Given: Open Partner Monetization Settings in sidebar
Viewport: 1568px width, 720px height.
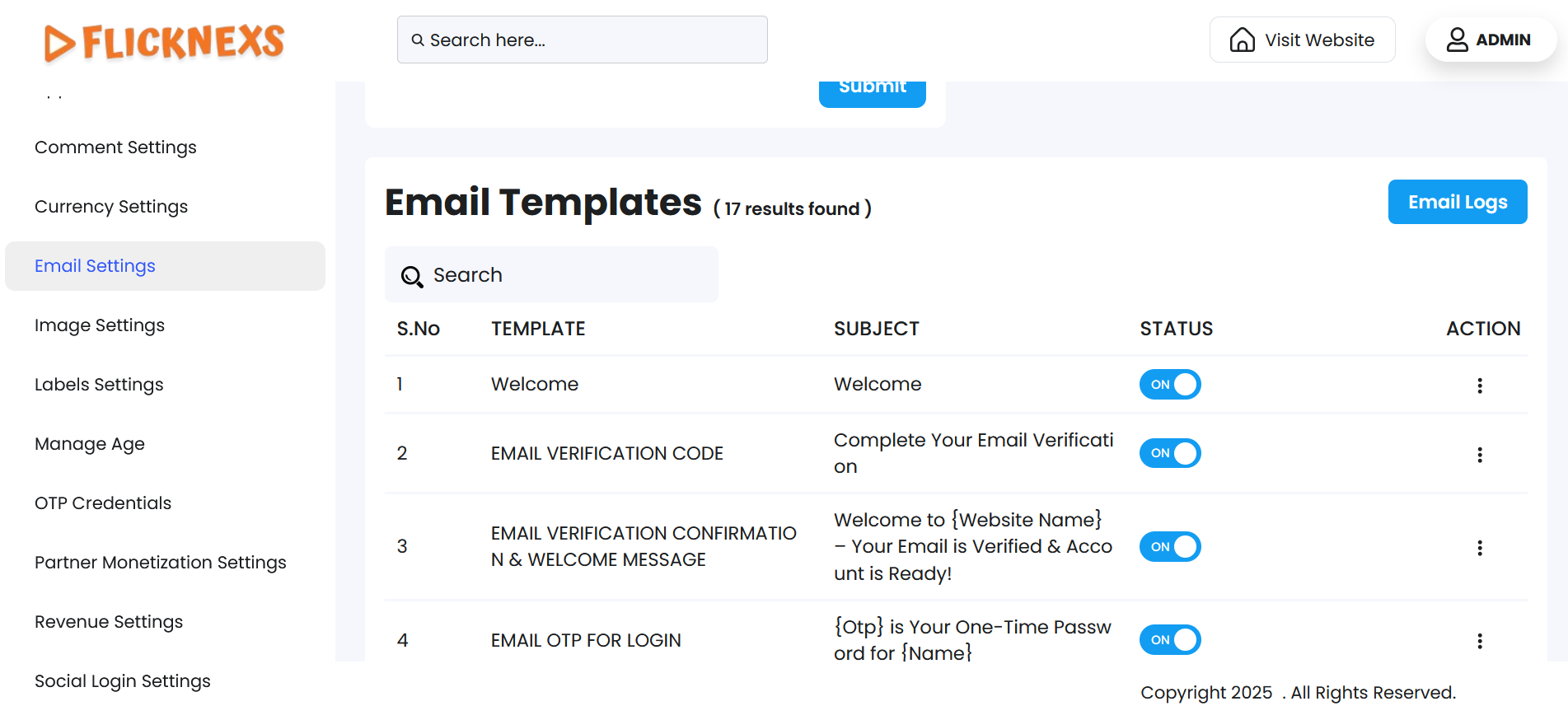Looking at the screenshot, I should (161, 563).
